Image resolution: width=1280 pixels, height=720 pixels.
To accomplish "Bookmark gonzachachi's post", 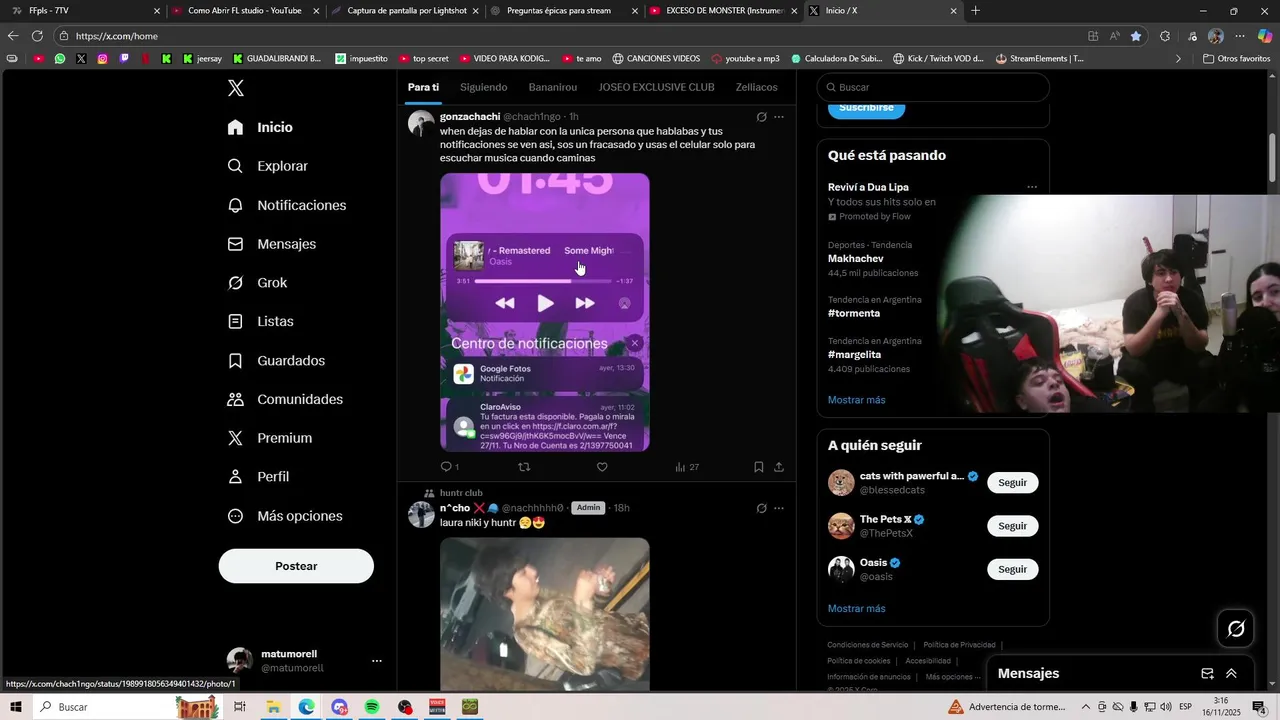I will tap(759, 467).
